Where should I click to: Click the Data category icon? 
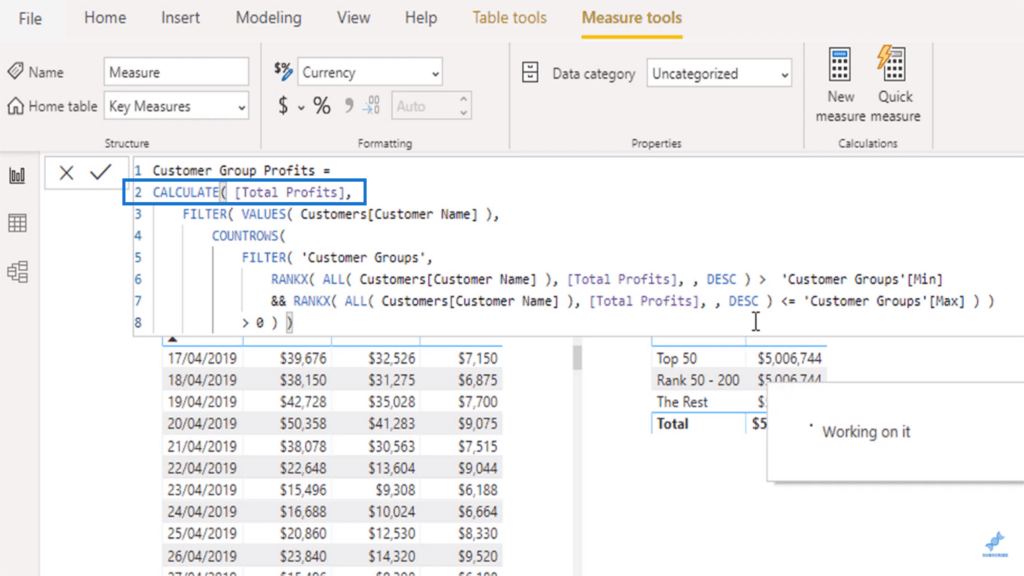[530, 72]
